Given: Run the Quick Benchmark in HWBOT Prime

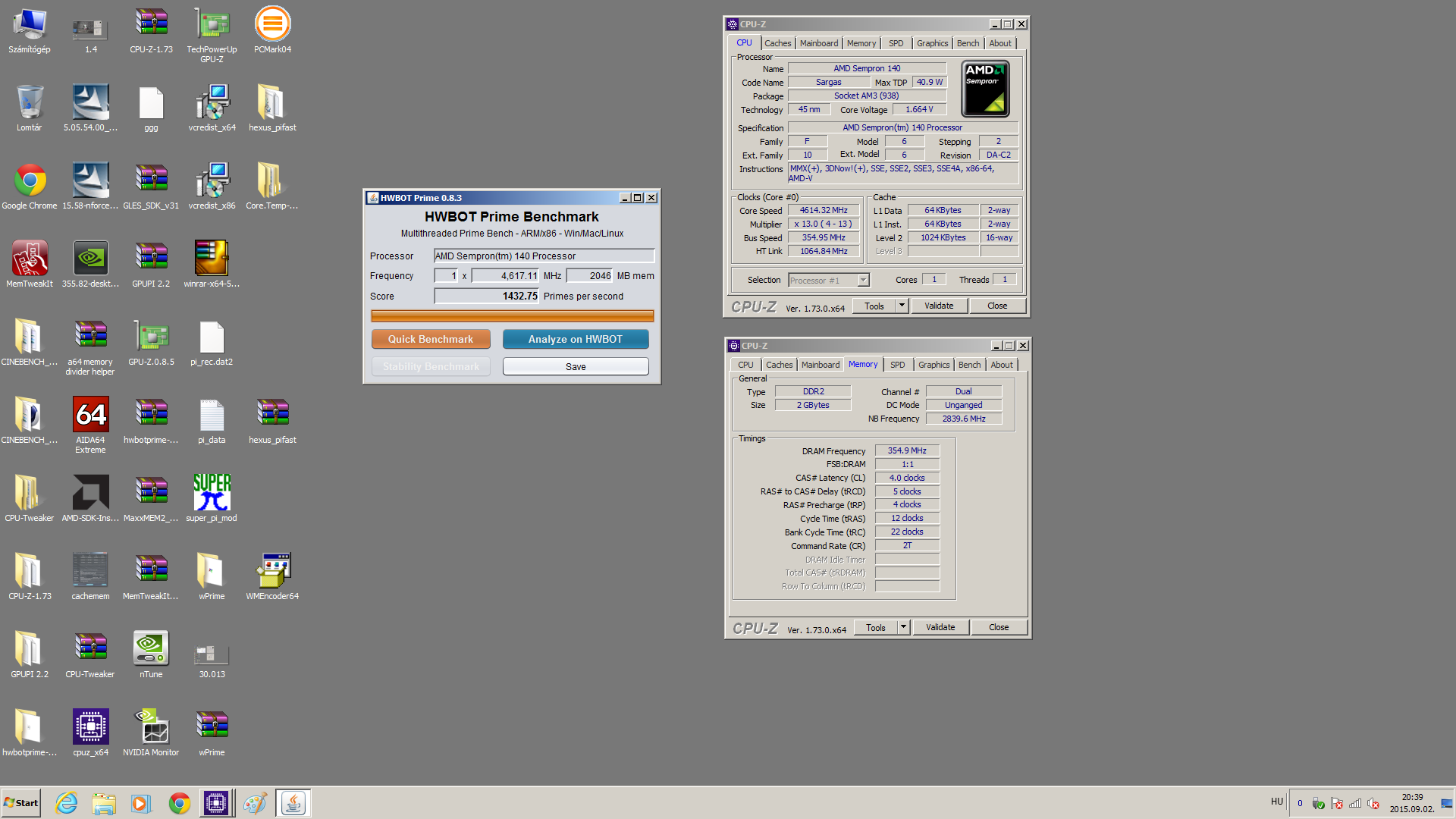Looking at the screenshot, I should point(431,339).
